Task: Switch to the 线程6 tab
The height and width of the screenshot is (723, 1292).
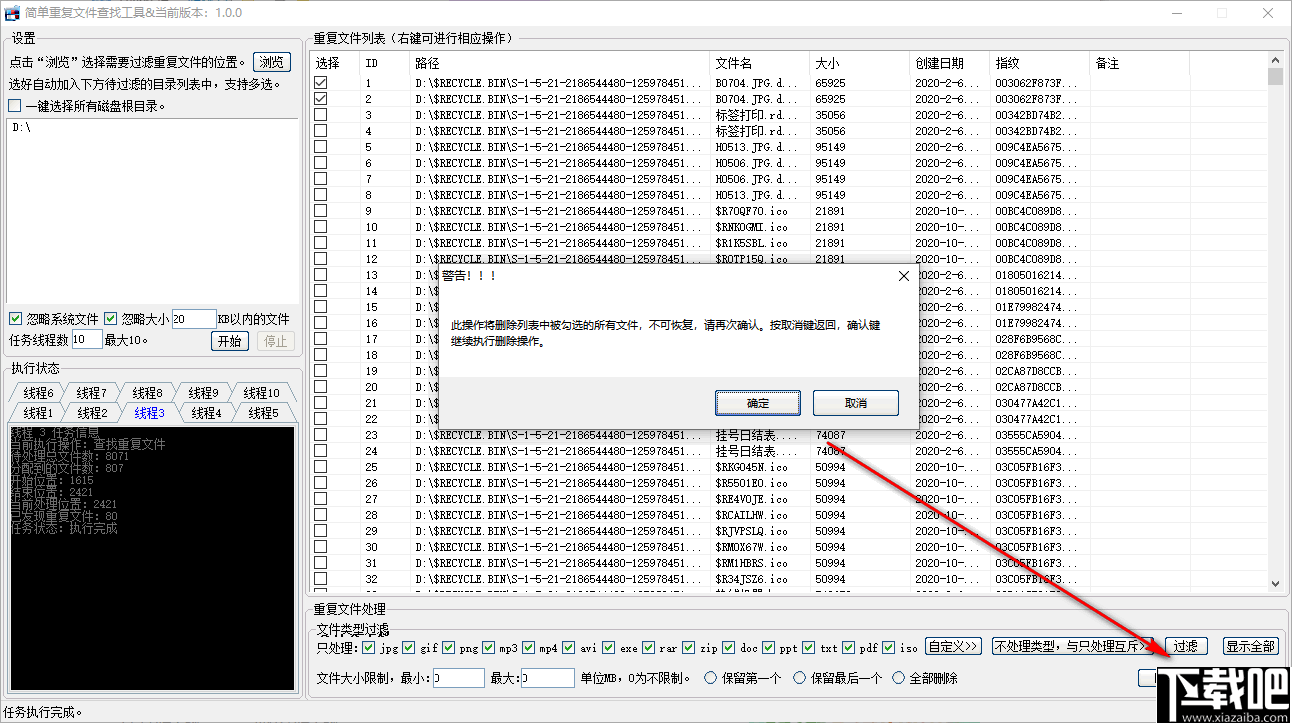Action: pyautogui.click(x=39, y=393)
